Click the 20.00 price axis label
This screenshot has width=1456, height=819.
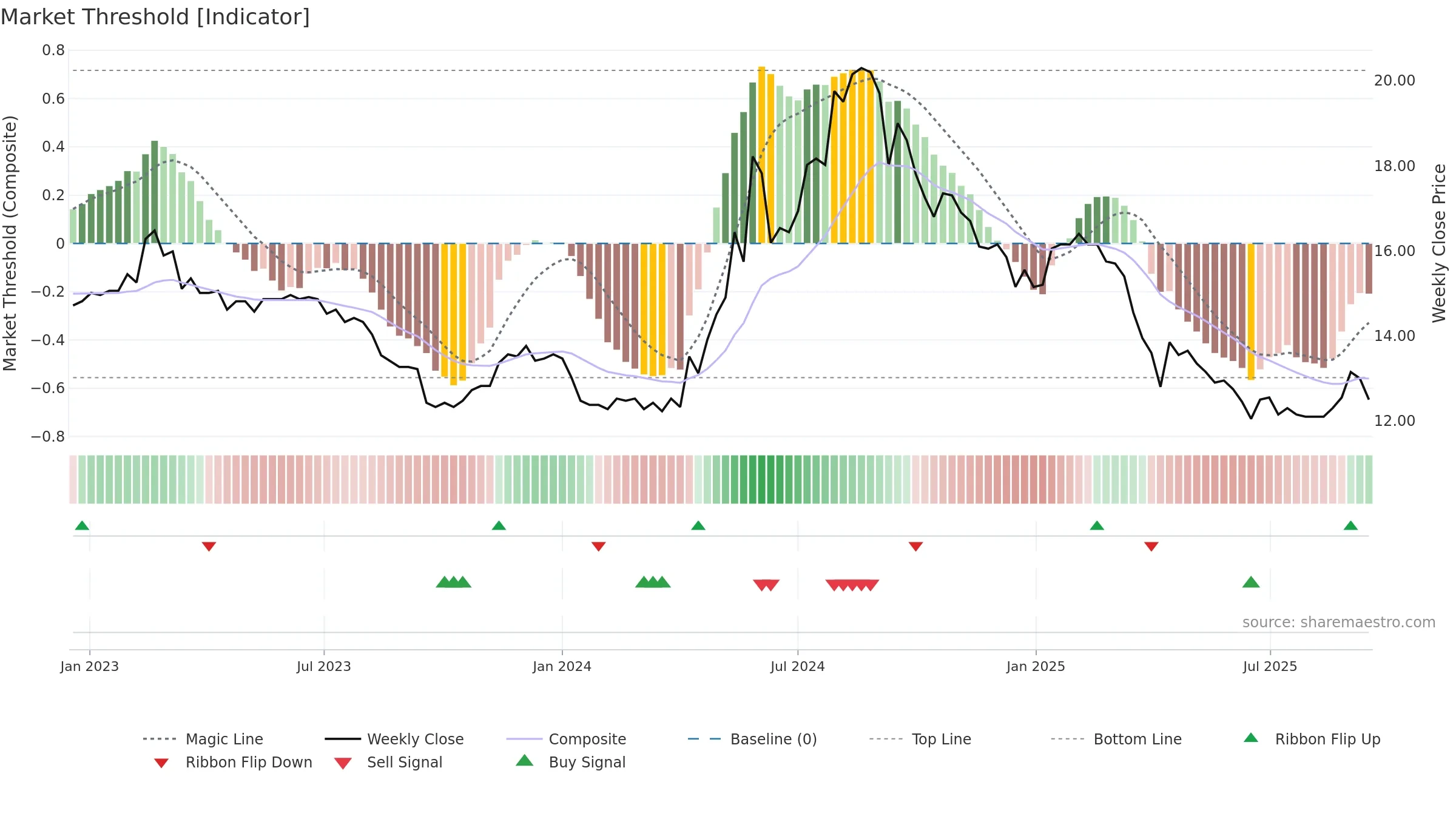click(x=1394, y=80)
